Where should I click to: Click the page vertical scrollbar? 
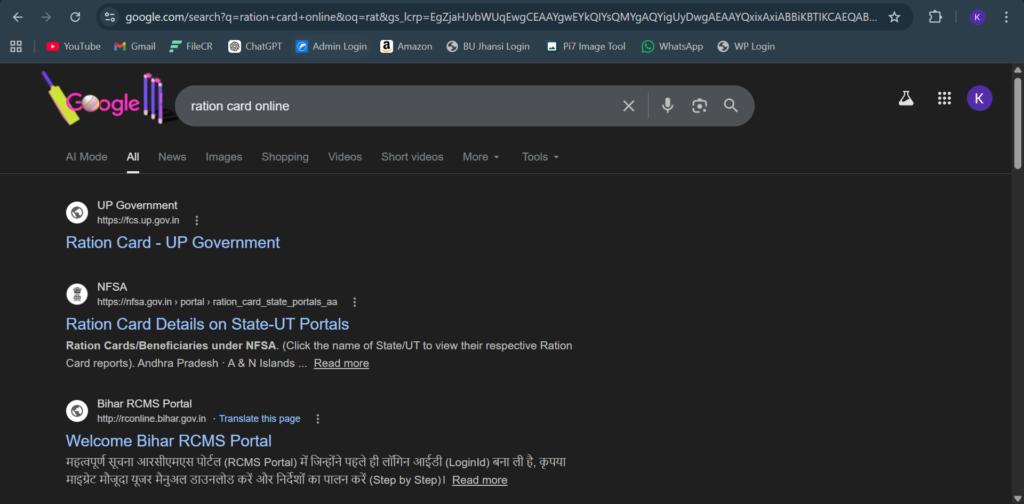tap(1017, 130)
